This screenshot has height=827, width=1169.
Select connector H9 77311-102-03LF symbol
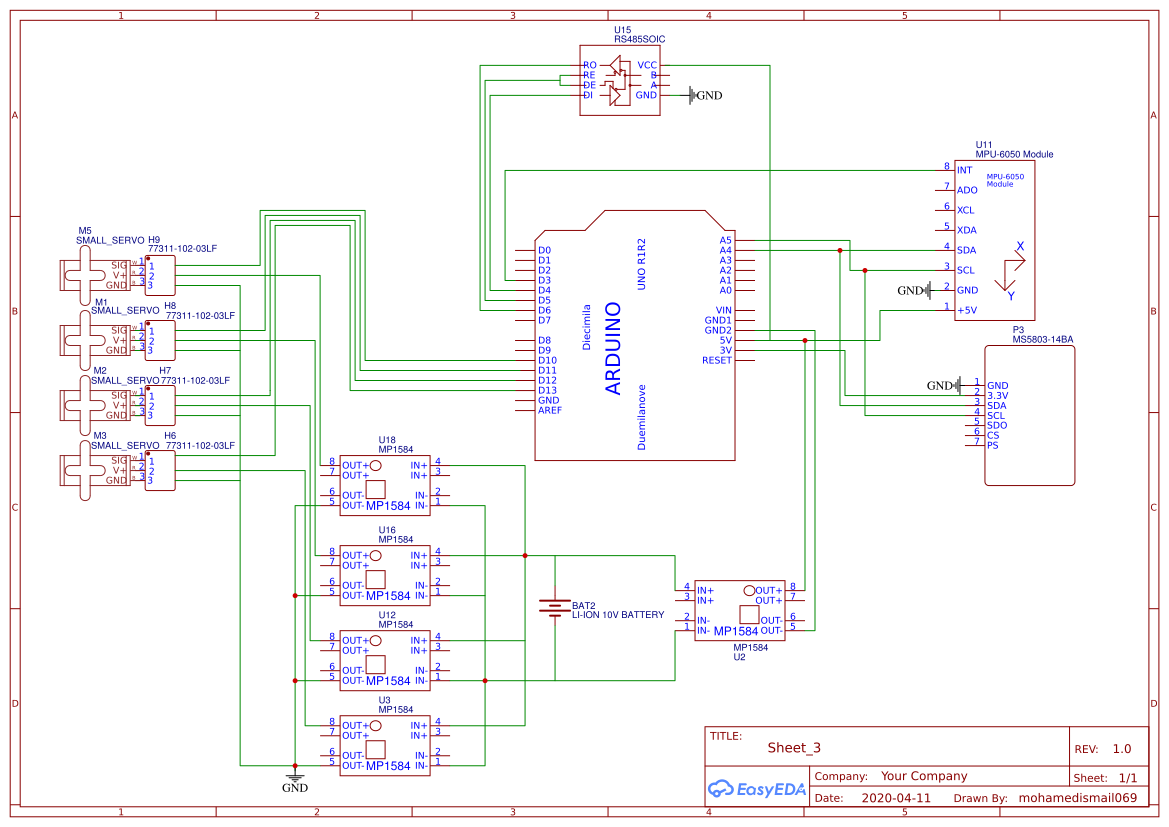point(160,272)
